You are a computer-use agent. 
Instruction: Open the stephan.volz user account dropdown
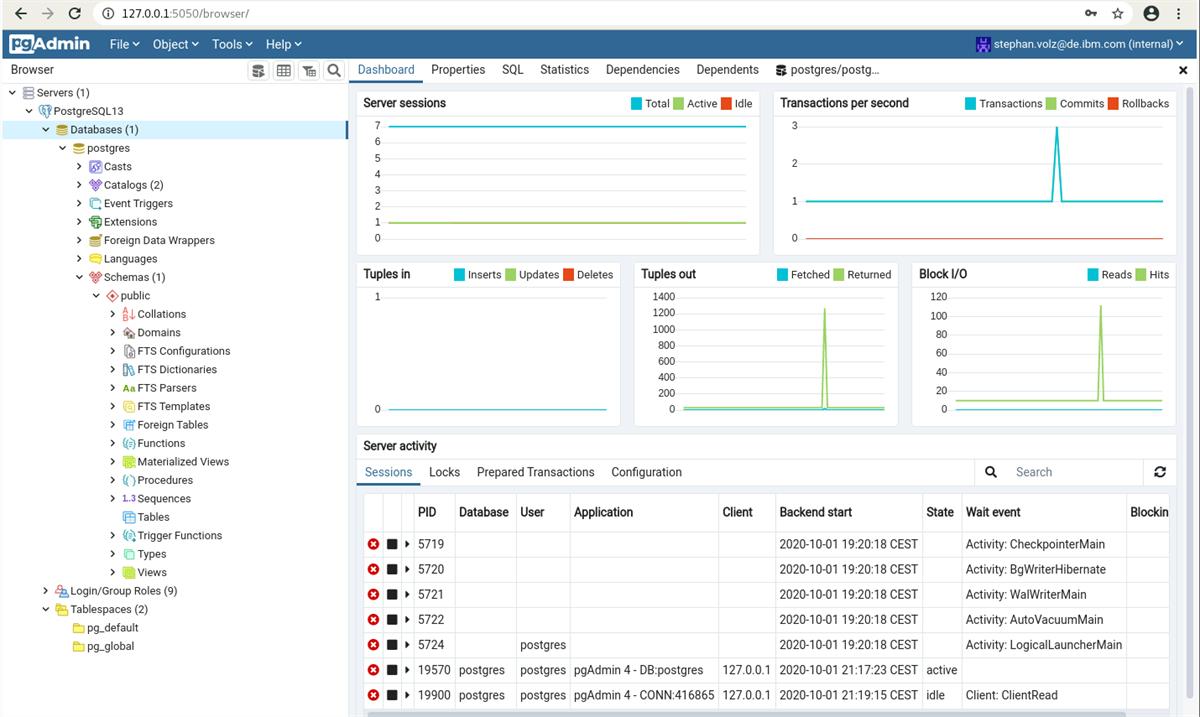point(1080,44)
